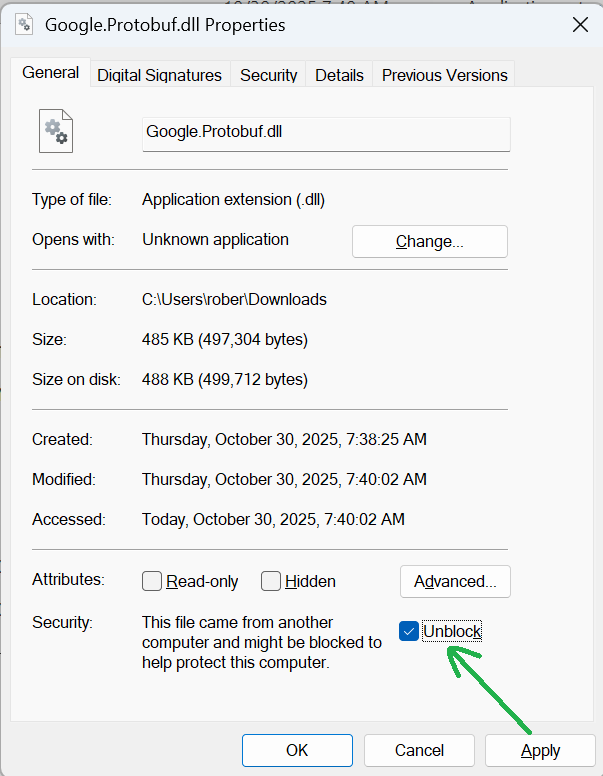Click into the Google.Protobuf.dll filename field
Screen dimensions: 603x776
click(x=326, y=132)
